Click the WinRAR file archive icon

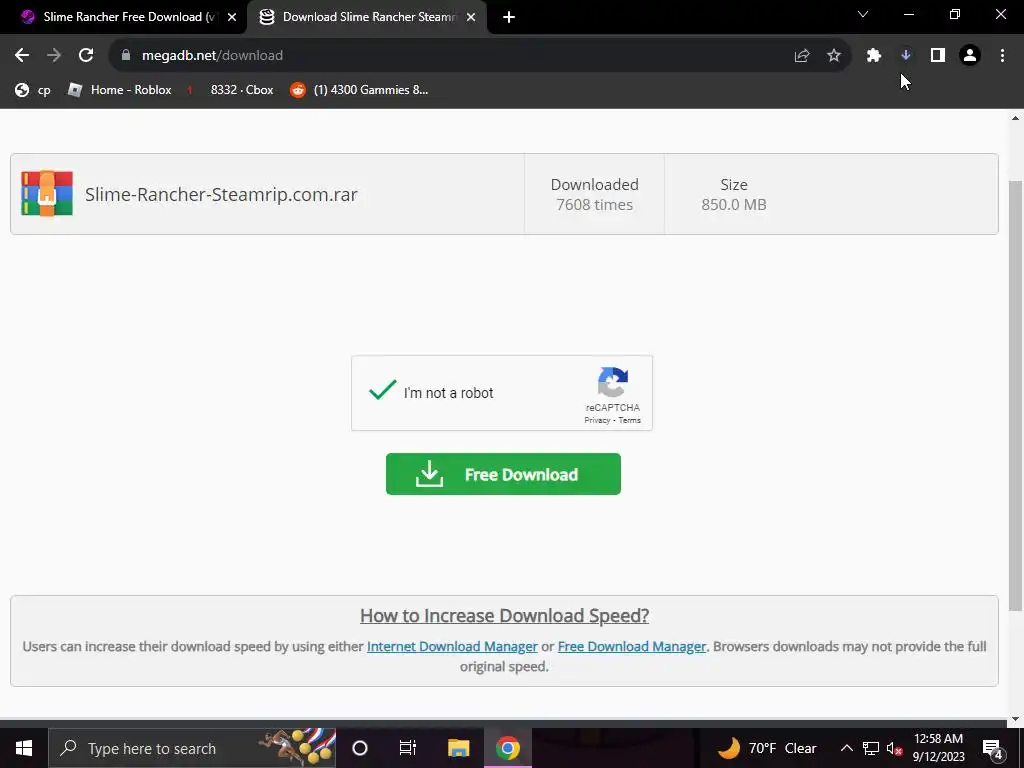point(46,194)
